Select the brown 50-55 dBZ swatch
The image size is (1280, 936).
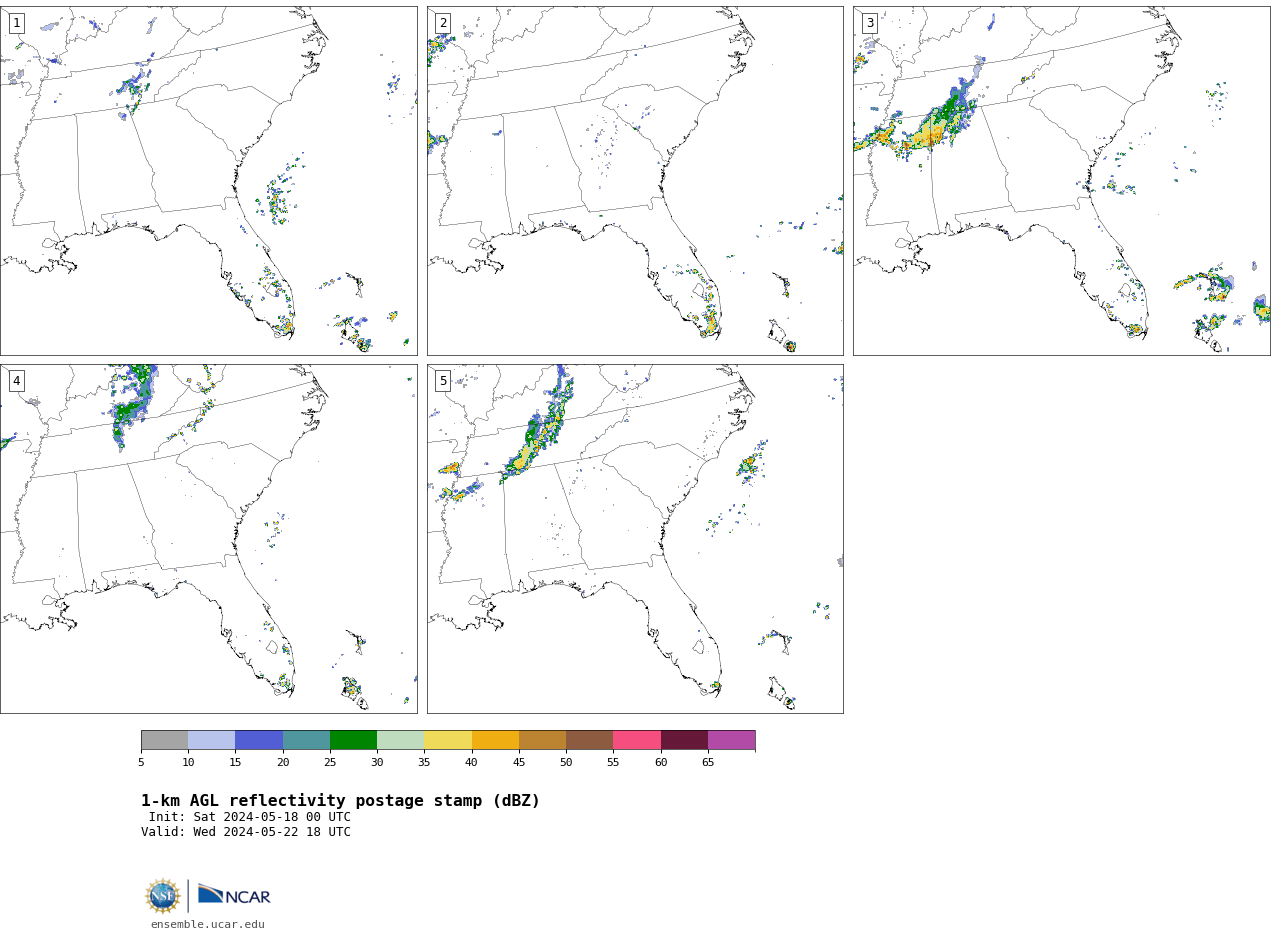(589, 740)
